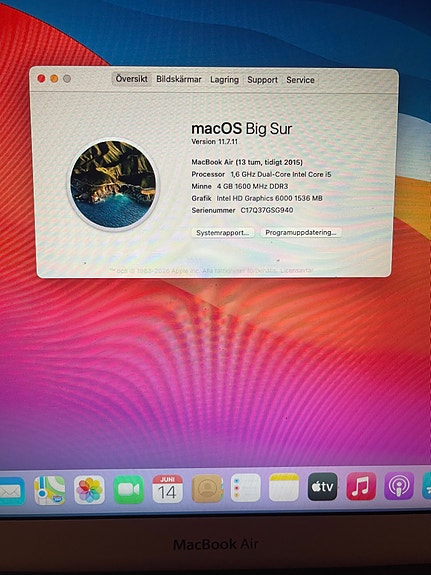Screen dimensions: 431x575
Task: Click the Programuppdatering... button
Action: click(x=301, y=232)
